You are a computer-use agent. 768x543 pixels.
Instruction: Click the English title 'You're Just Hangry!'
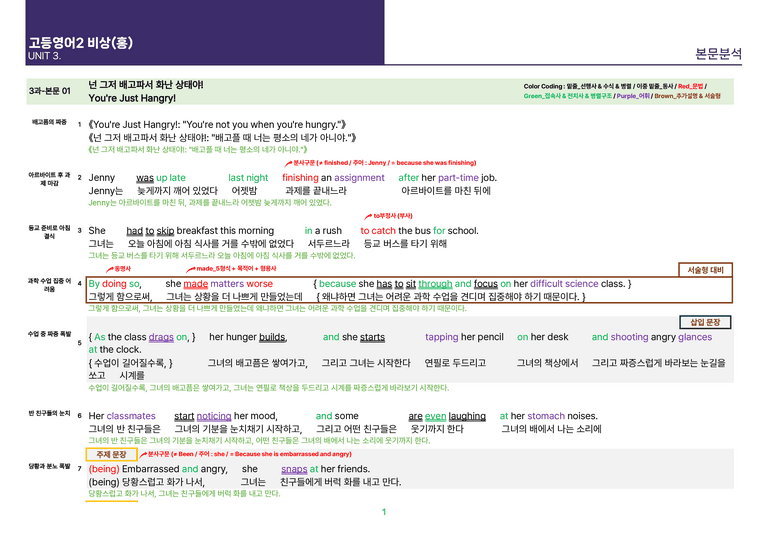(132, 98)
